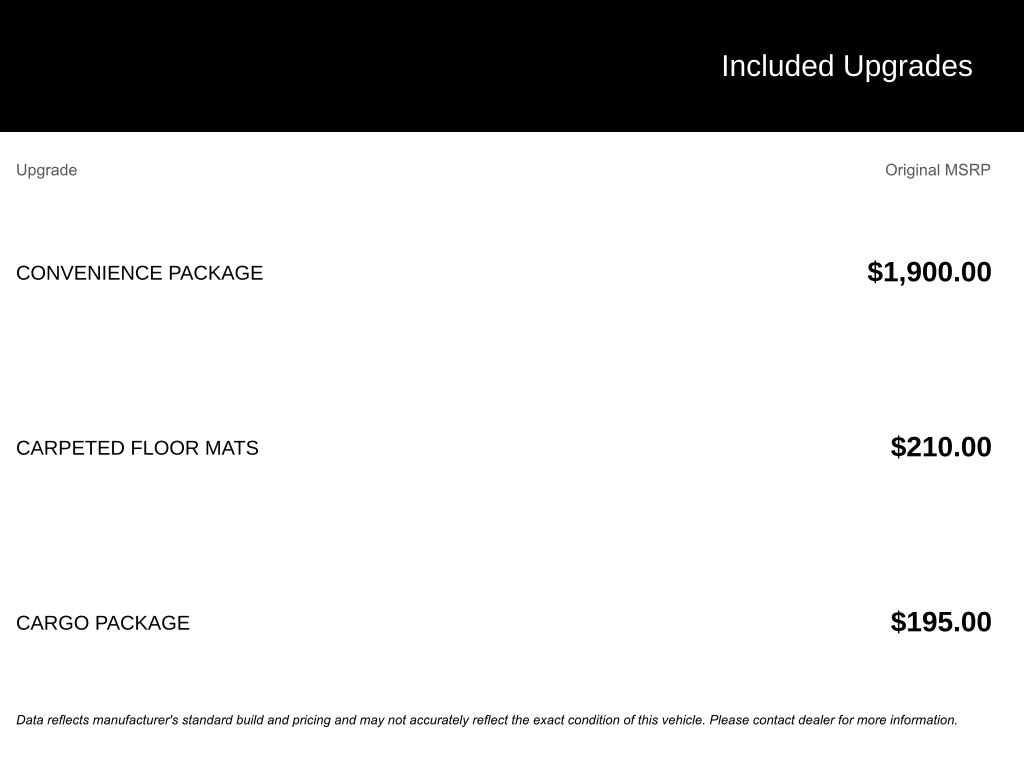Click the Original MSRP column header
Image resolution: width=1024 pixels, height=768 pixels.
coord(937,170)
